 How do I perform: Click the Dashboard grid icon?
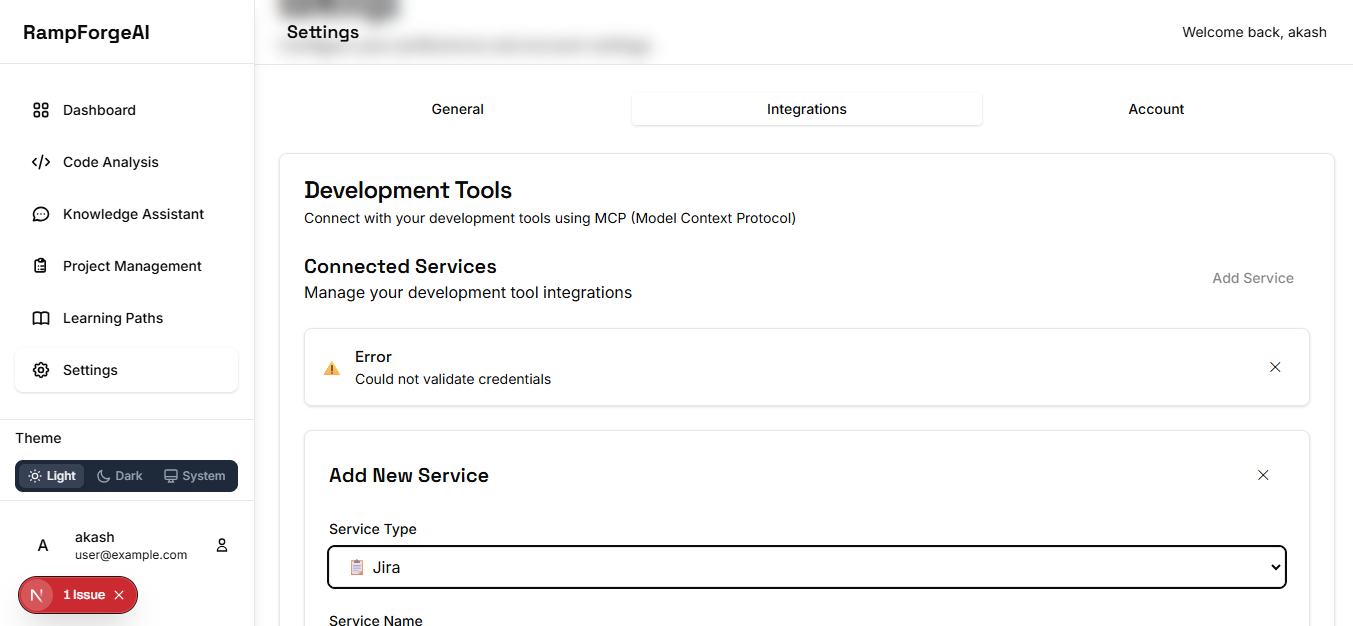click(41, 110)
